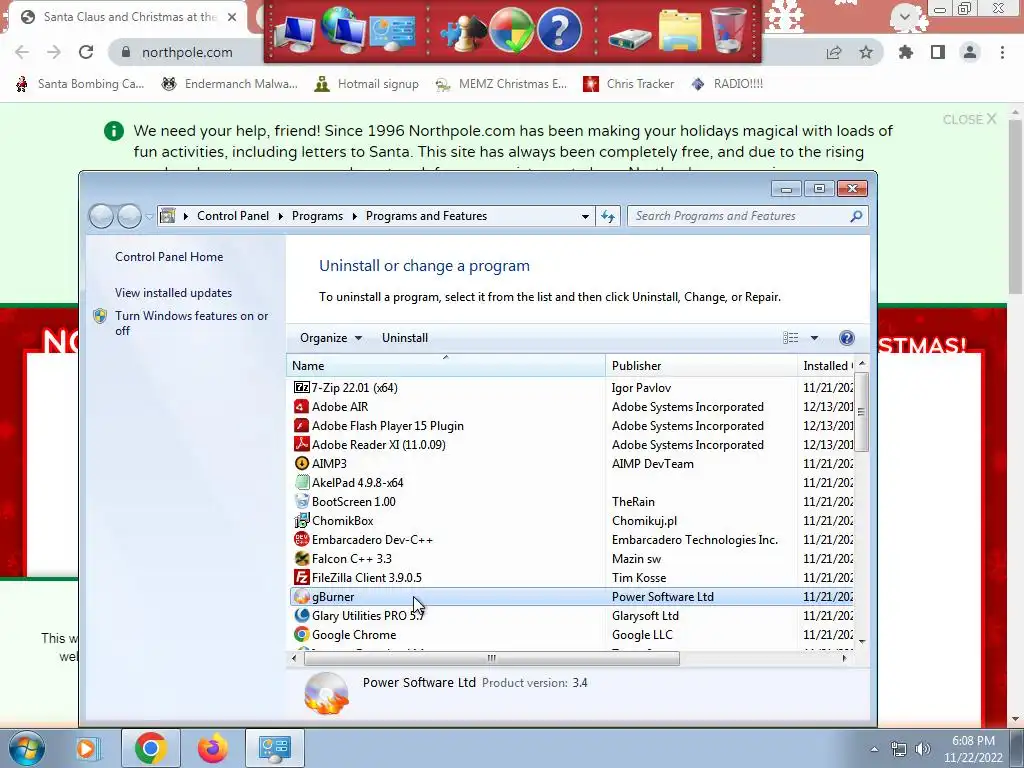This screenshot has width=1024, height=768.
Task: Open View installed updates link
Action: coord(173,293)
